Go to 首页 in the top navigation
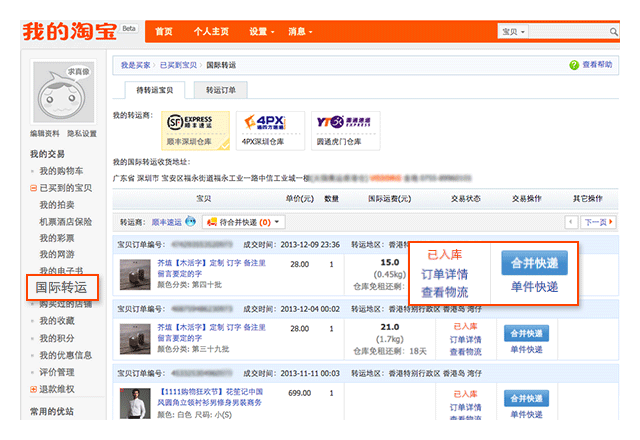Screen dimensions: 640x440 pos(164,31)
